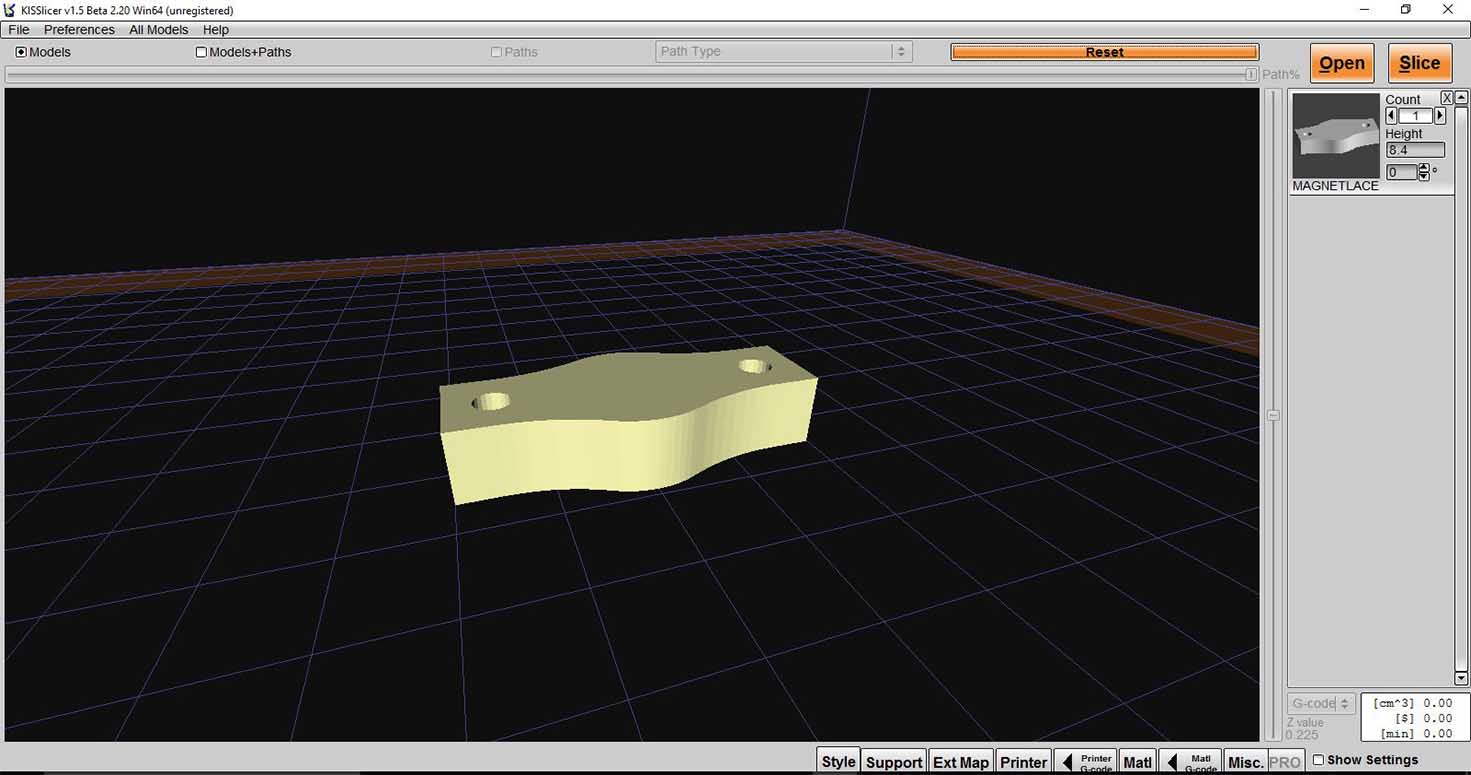Remove MAGNETLACE model with X button

(1446, 98)
